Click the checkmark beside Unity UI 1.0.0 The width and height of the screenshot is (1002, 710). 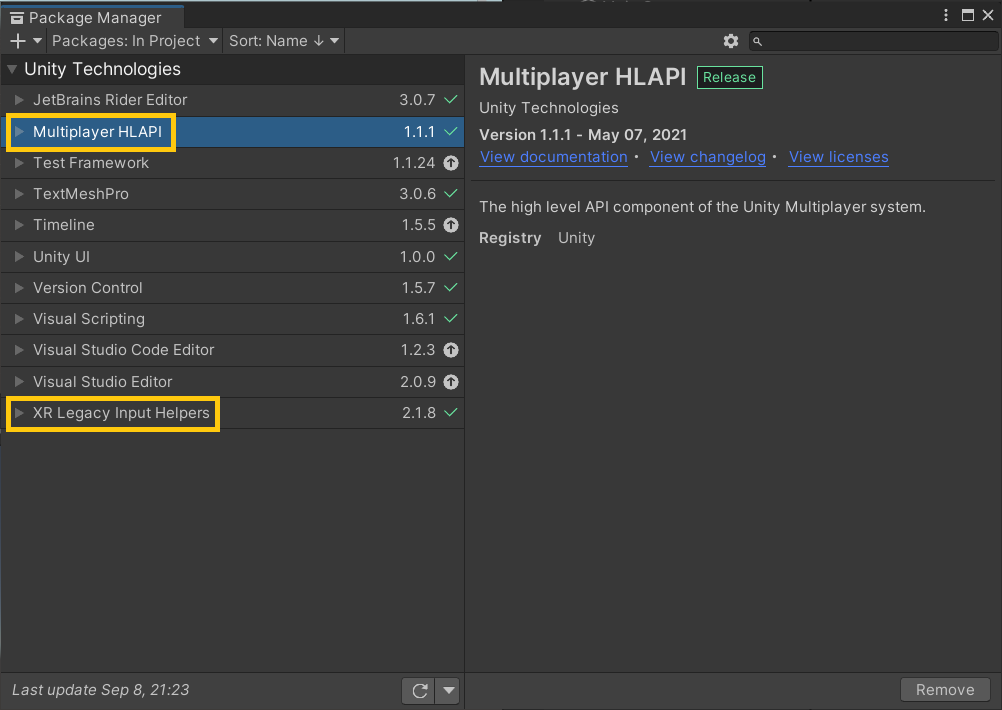click(x=451, y=256)
